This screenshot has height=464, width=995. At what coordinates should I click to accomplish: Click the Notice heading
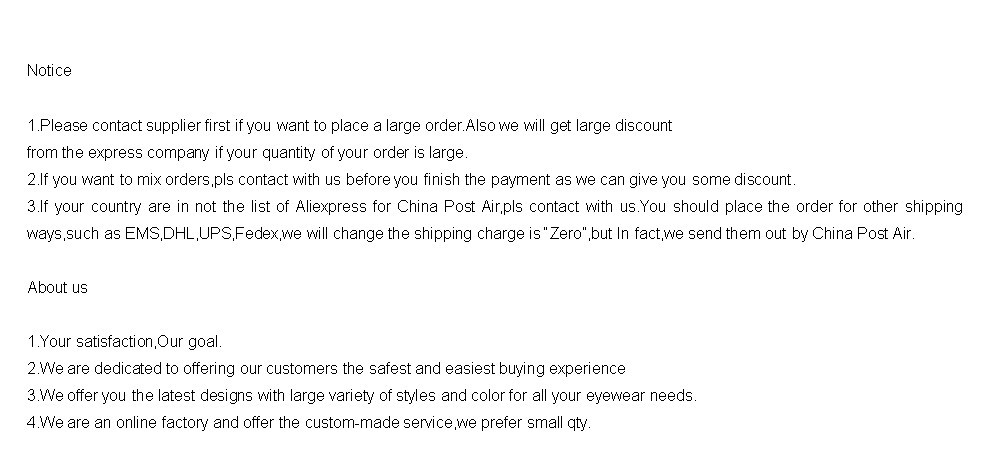[x=49, y=70]
